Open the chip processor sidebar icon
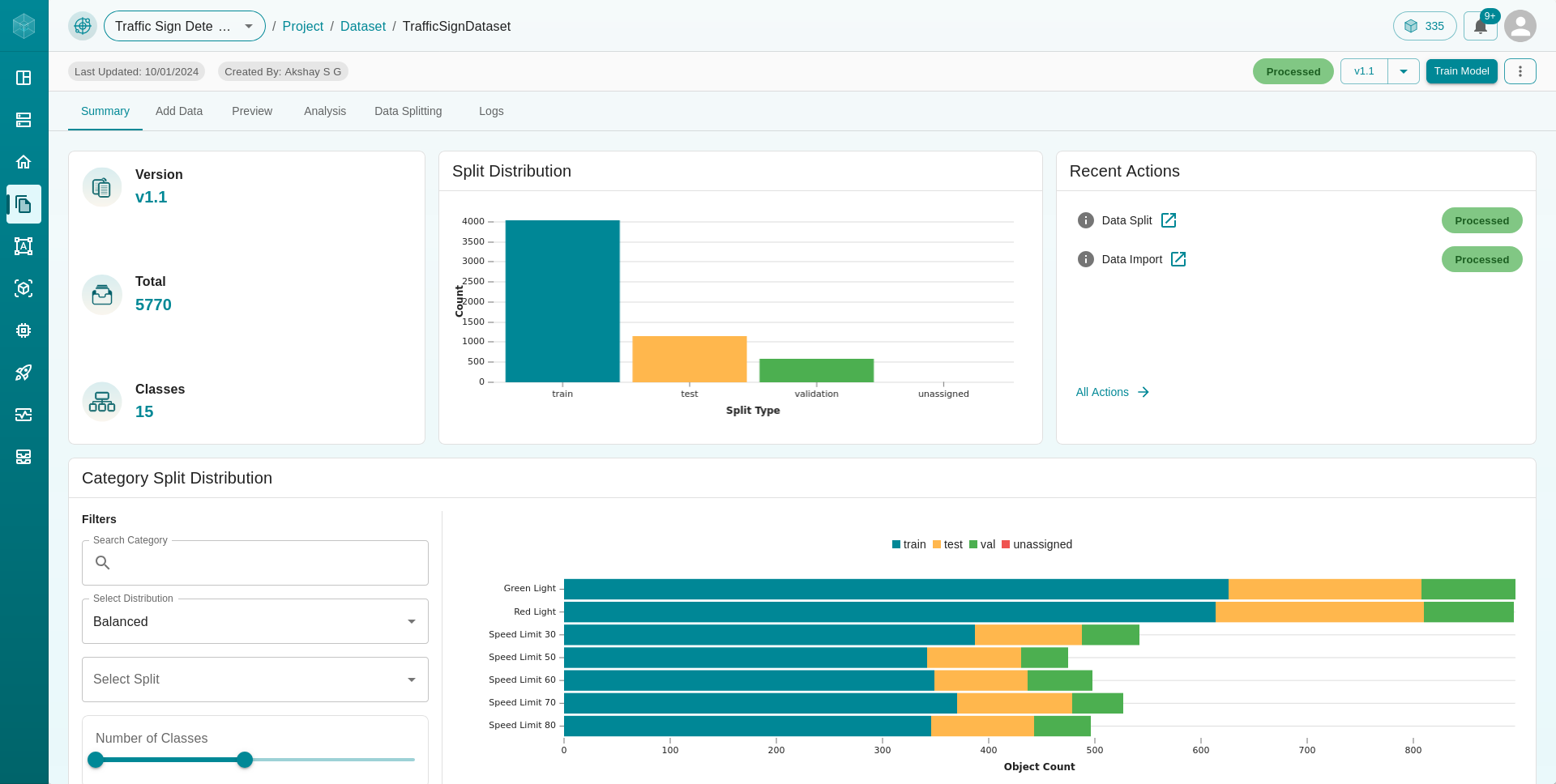The width and height of the screenshot is (1556, 784). pyautogui.click(x=24, y=330)
